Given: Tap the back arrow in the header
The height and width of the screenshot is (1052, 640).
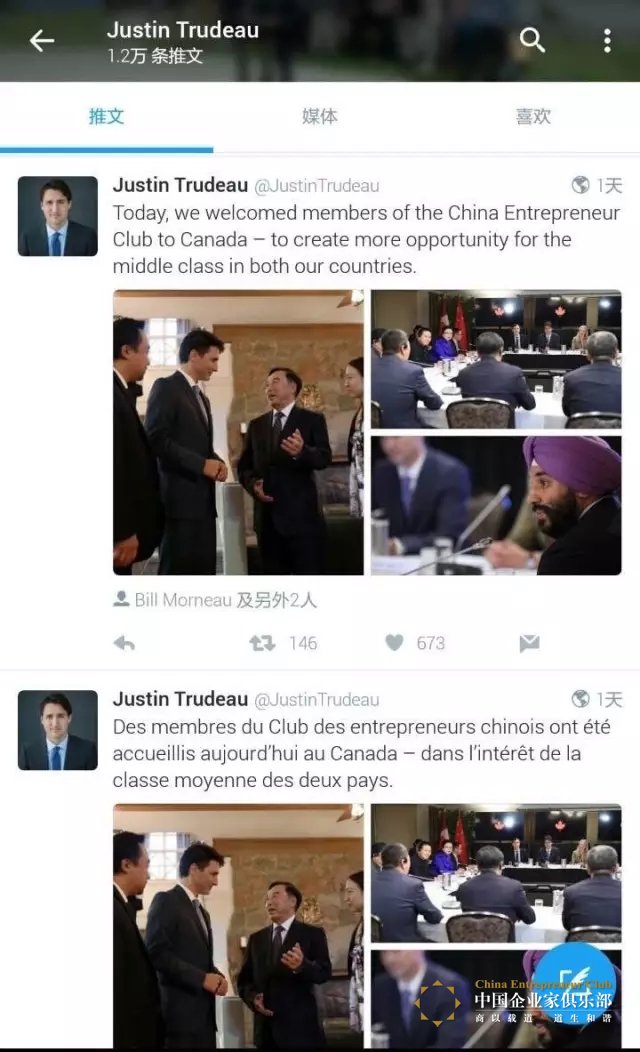Looking at the screenshot, I should tap(42, 41).
